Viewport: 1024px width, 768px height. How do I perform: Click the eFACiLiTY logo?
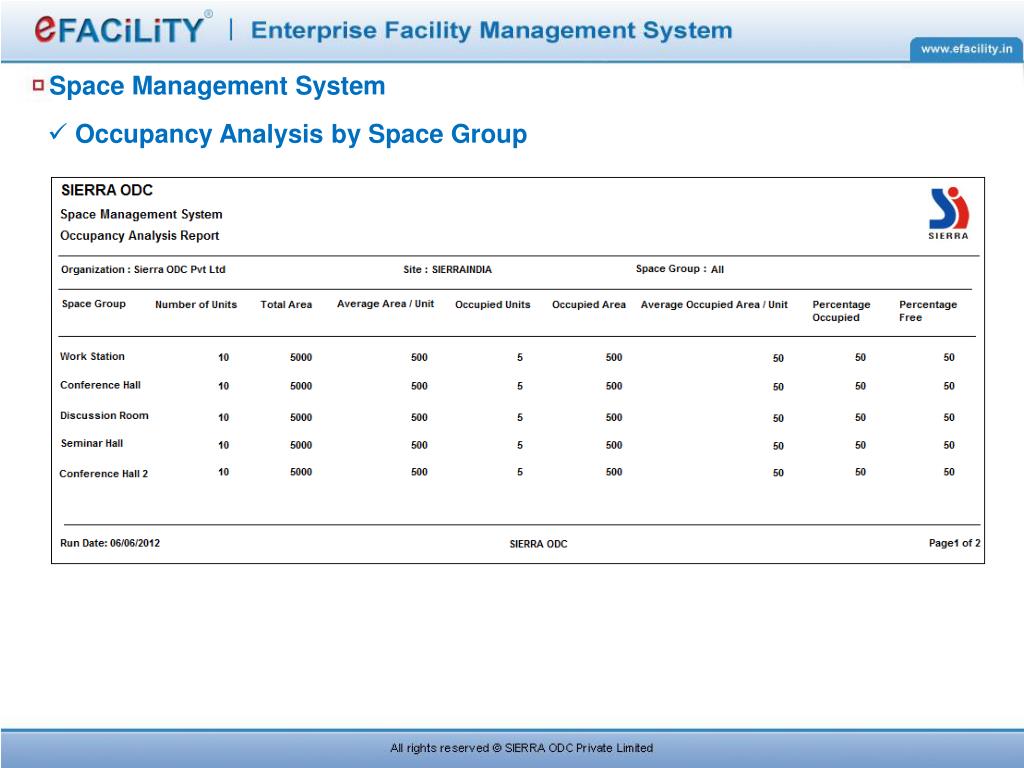[123, 28]
